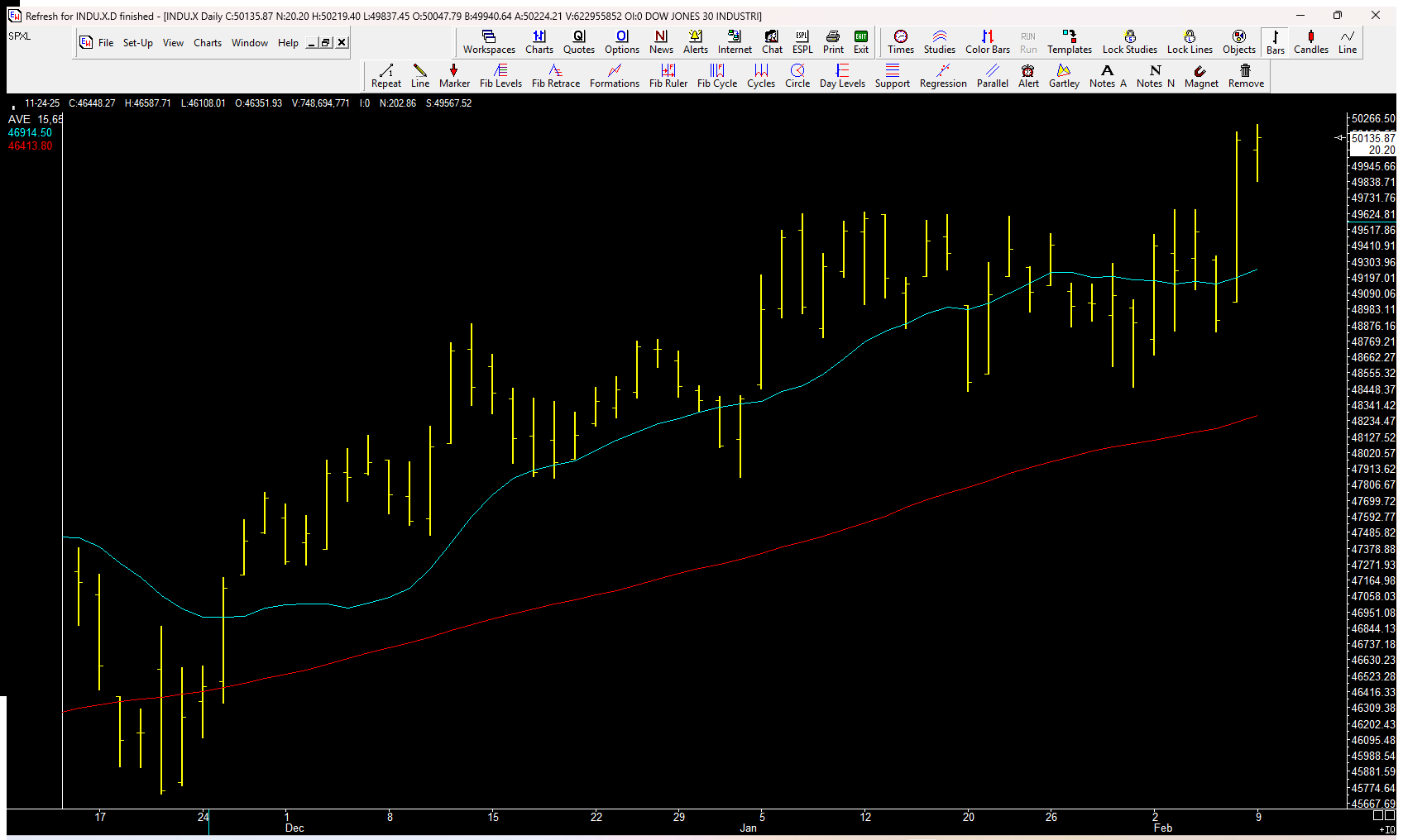
Task: Switch chart style to Line
Action: tap(1348, 41)
